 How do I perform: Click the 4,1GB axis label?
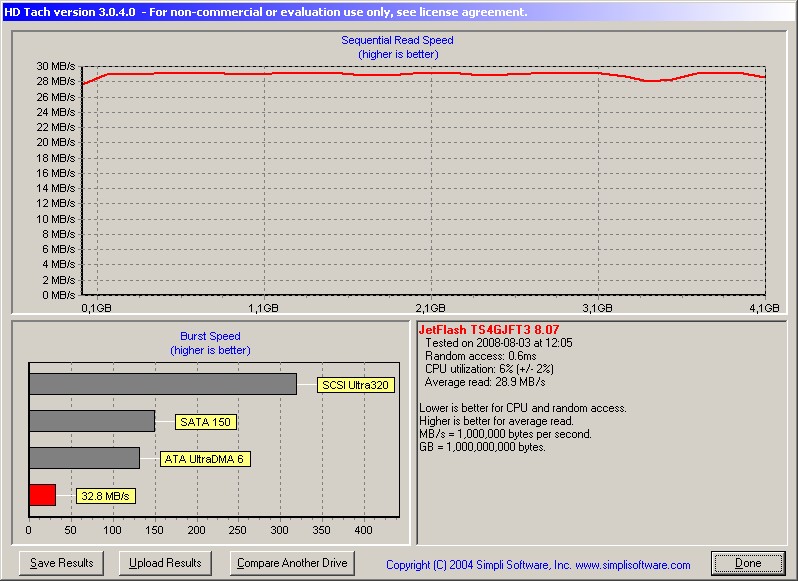coord(764,308)
